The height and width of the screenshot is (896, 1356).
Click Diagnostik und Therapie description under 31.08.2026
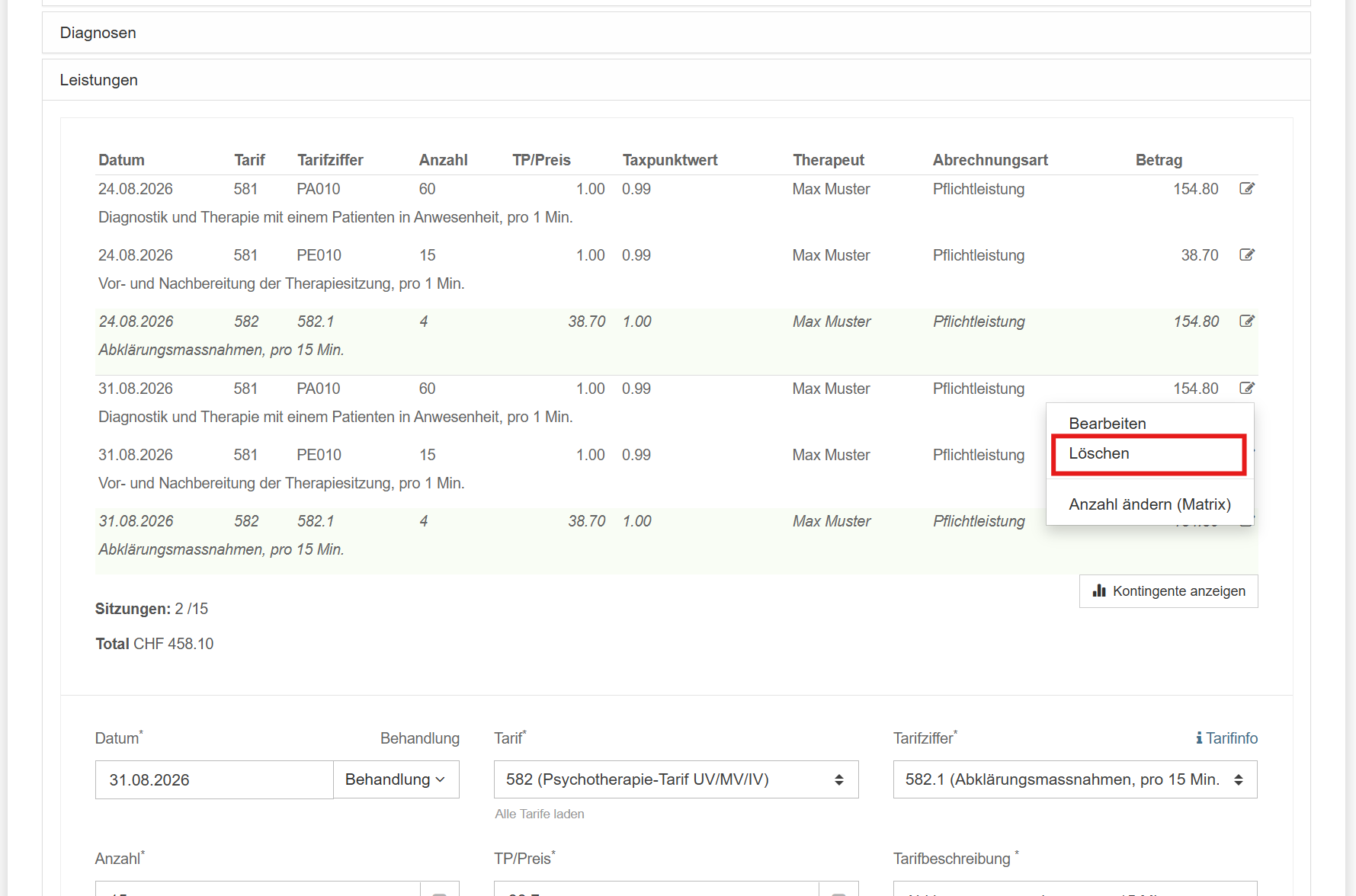pyautogui.click(x=335, y=417)
